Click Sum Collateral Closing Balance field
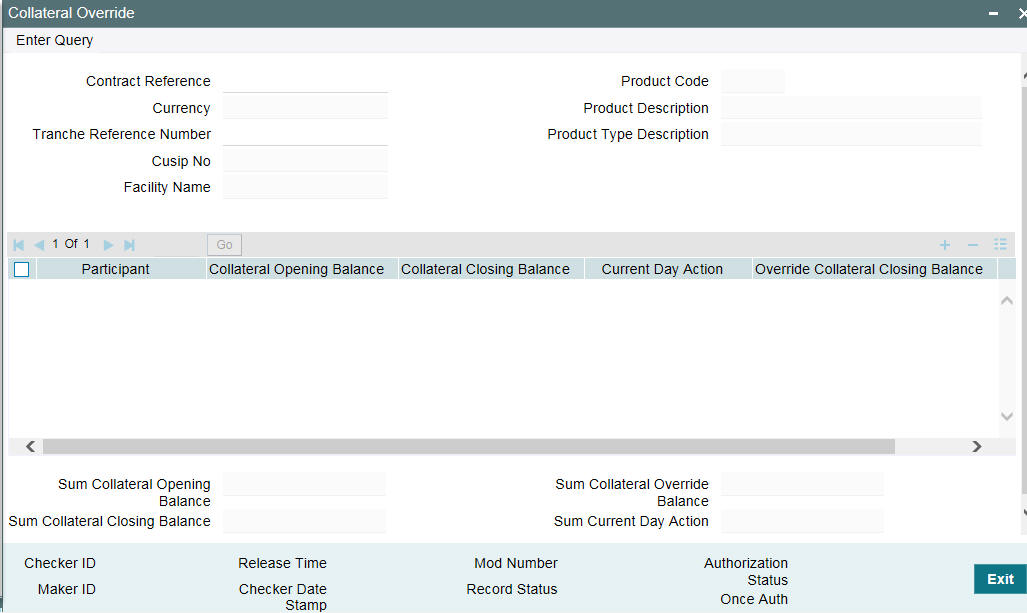The width and height of the screenshot is (1027, 613). (305, 521)
